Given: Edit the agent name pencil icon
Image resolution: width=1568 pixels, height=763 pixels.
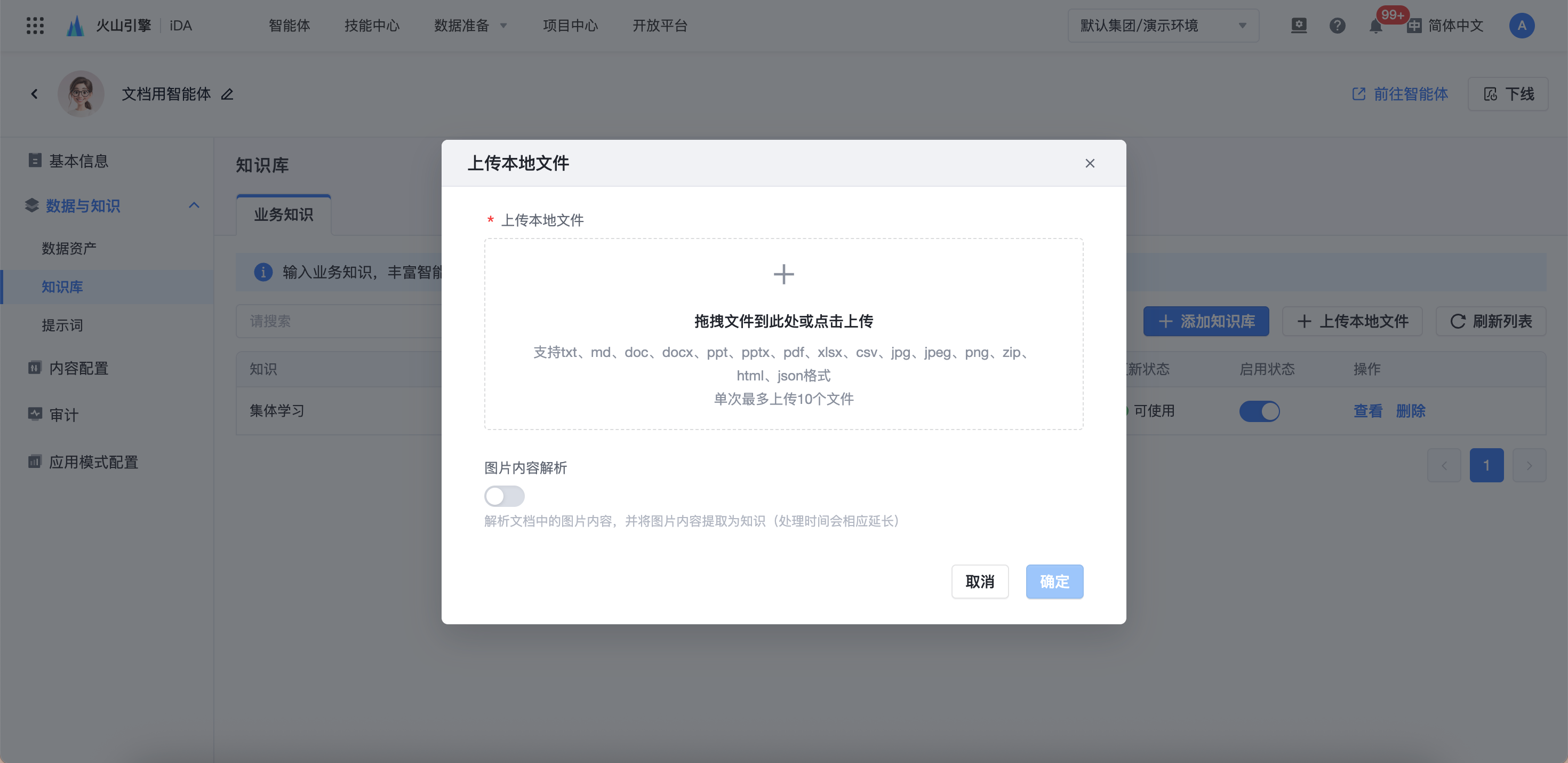Looking at the screenshot, I should tap(227, 94).
